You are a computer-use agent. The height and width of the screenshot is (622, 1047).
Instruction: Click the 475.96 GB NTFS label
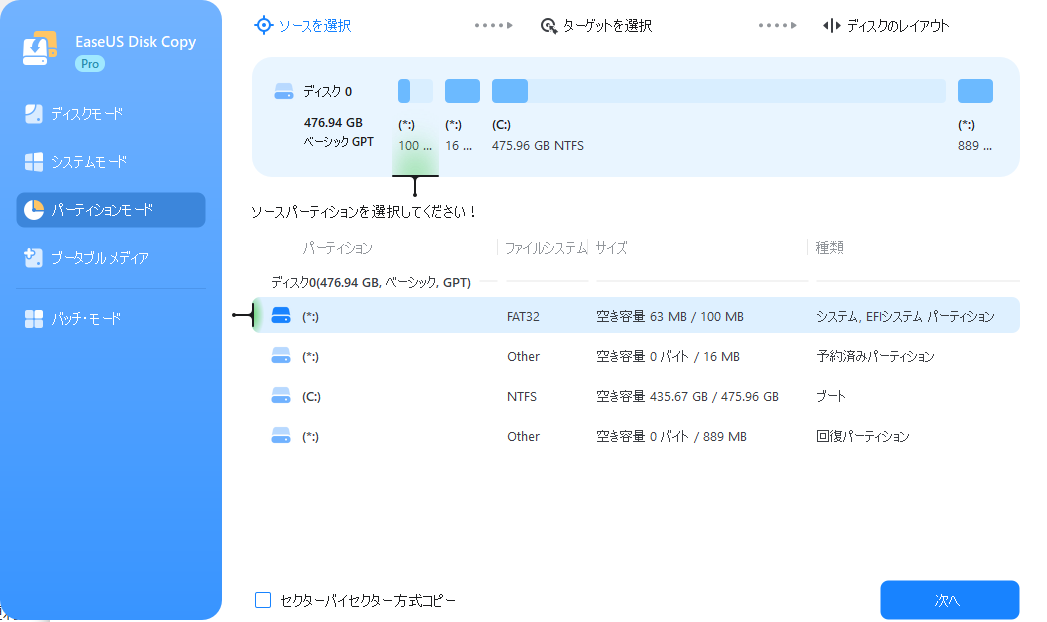(x=538, y=145)
